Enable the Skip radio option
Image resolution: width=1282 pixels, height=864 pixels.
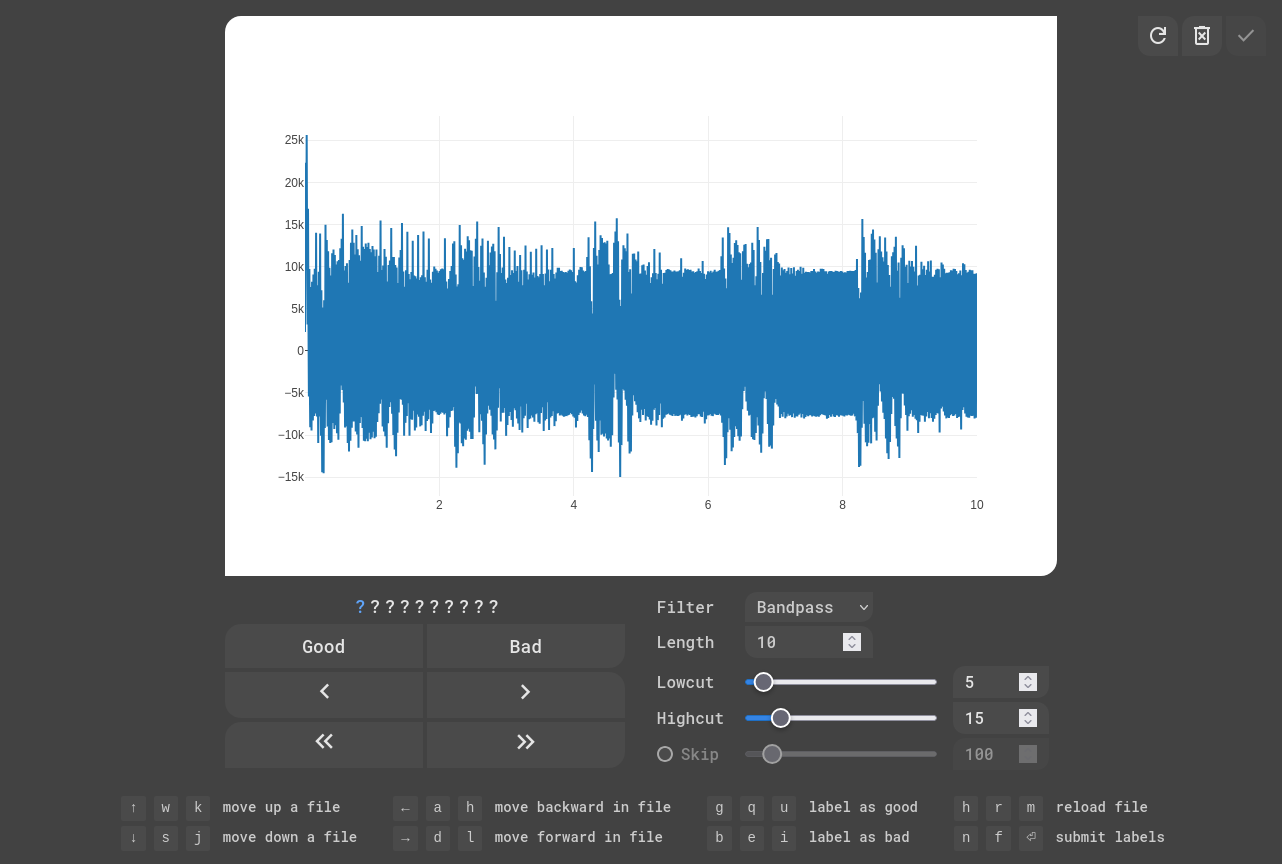pos(665,754)
